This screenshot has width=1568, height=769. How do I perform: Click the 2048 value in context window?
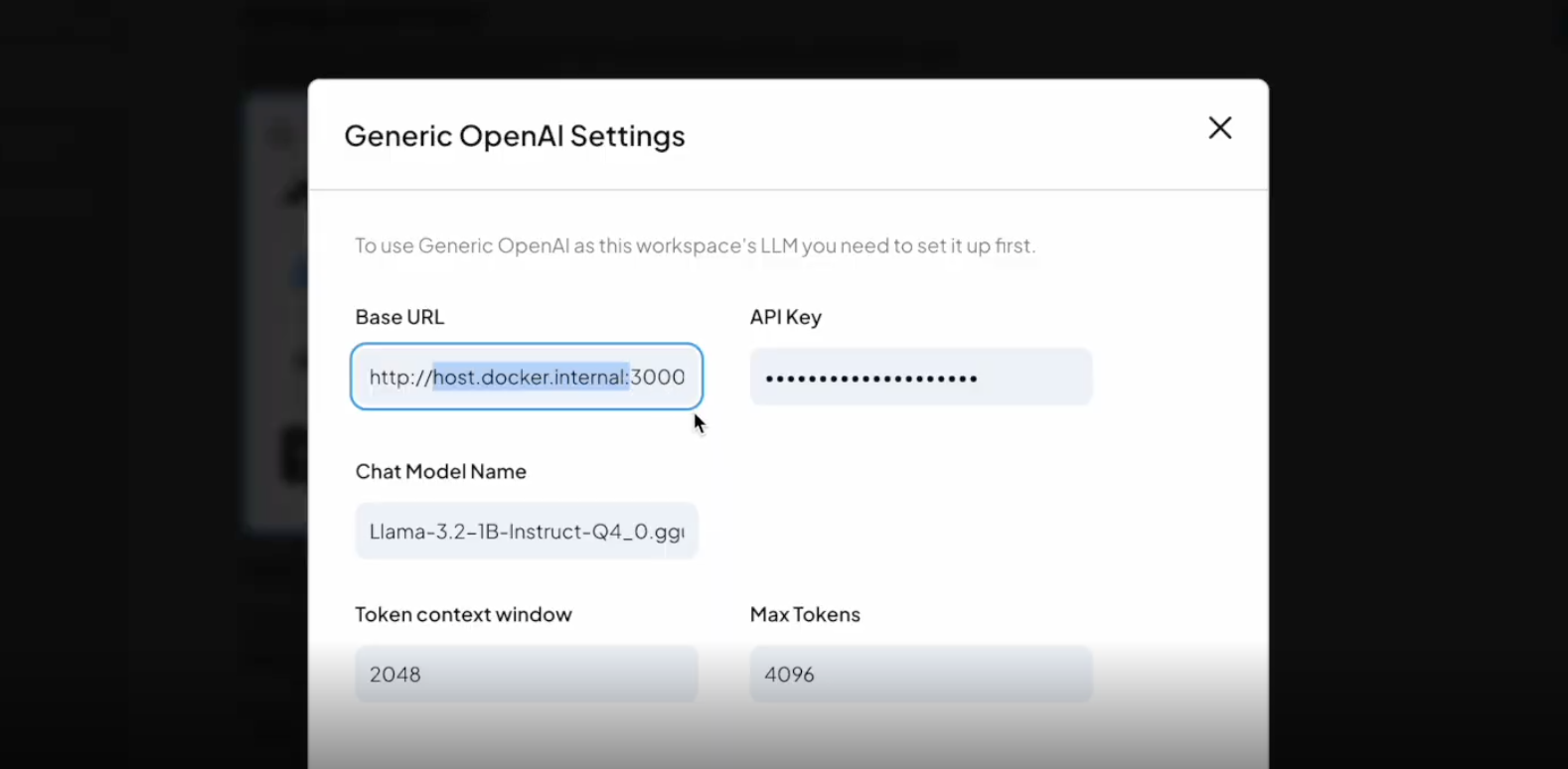395,675
